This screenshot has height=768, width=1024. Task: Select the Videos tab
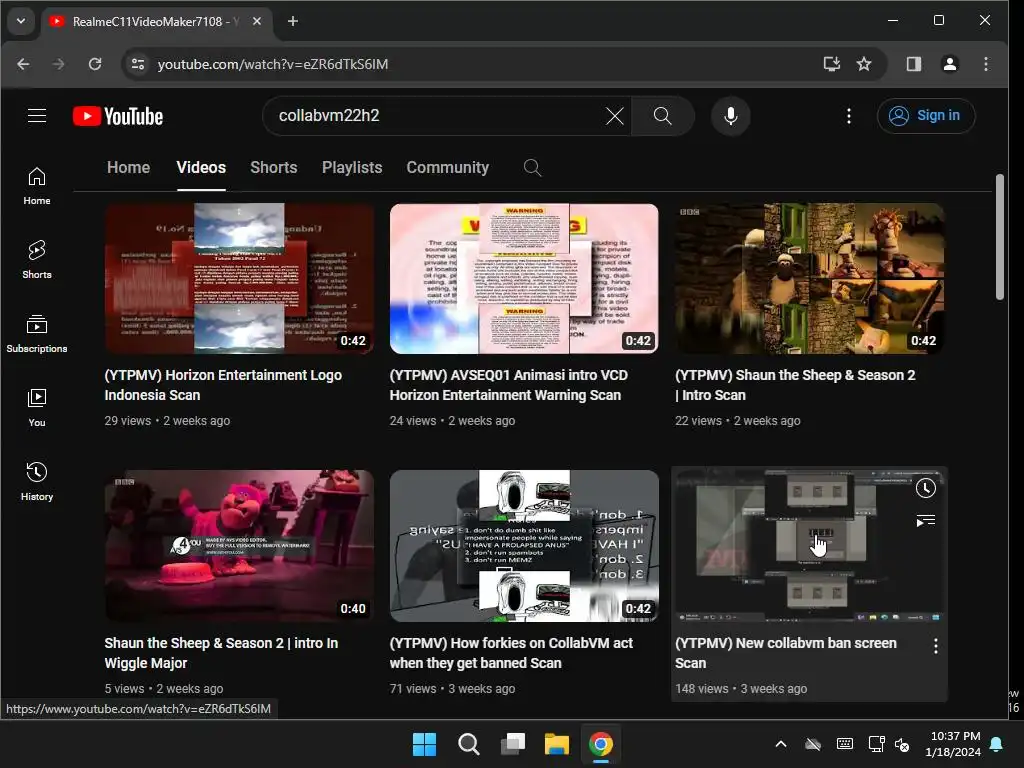pyautogui.click(x=201, y=168)
